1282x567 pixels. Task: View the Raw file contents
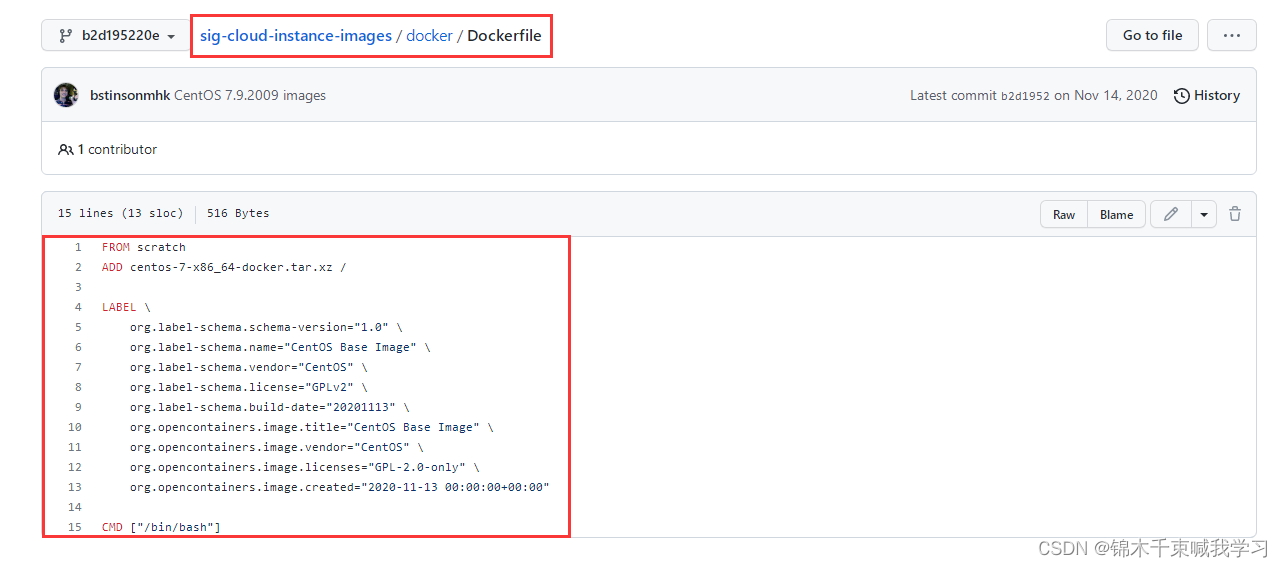click(x=1064, y=214)
